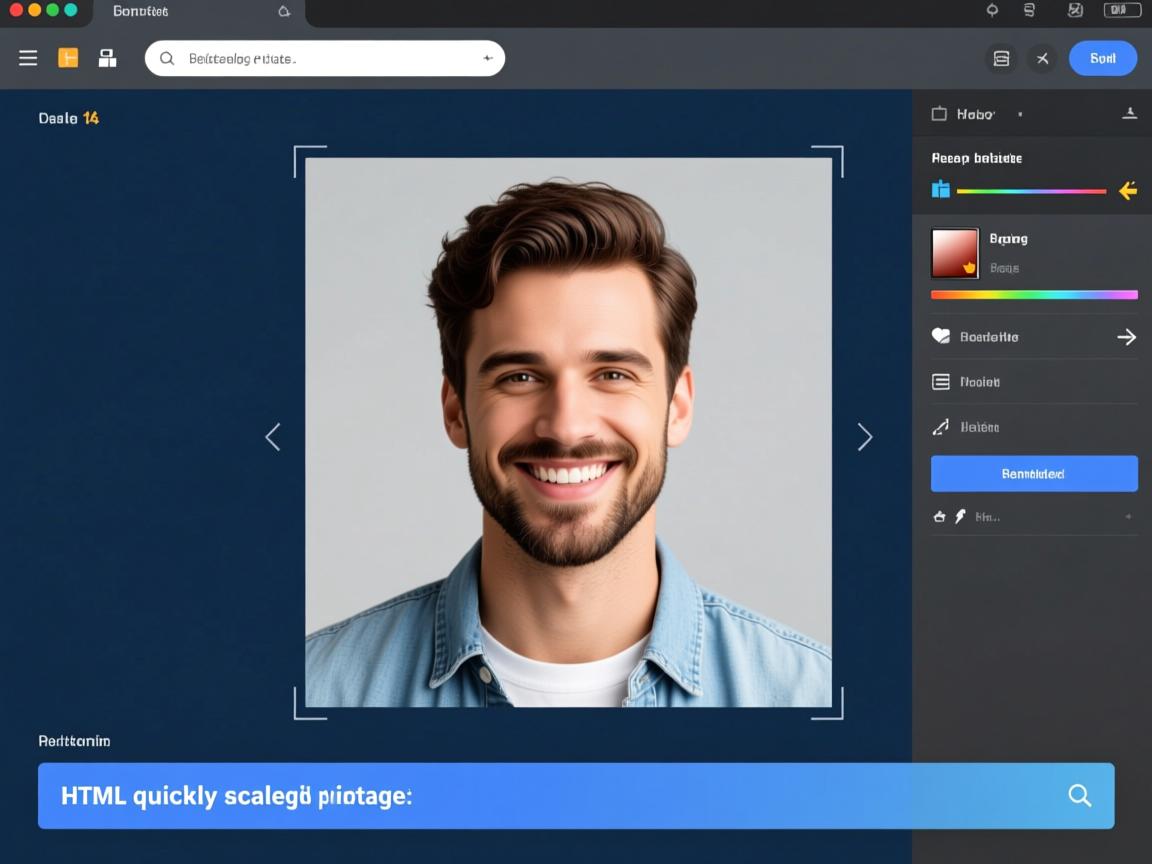Click the download icon in panel header

tap(1129, 114)
